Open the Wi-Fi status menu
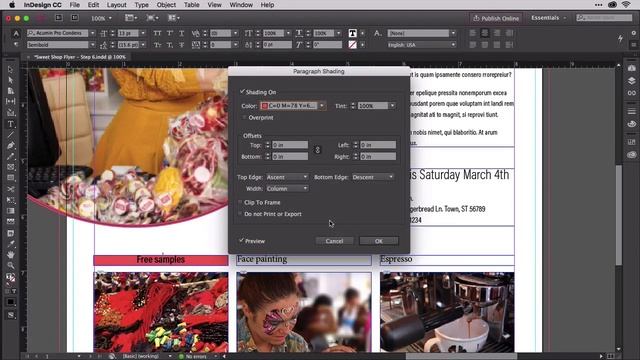640x360 pixels. pyautogui.click(x=626, y=5)
